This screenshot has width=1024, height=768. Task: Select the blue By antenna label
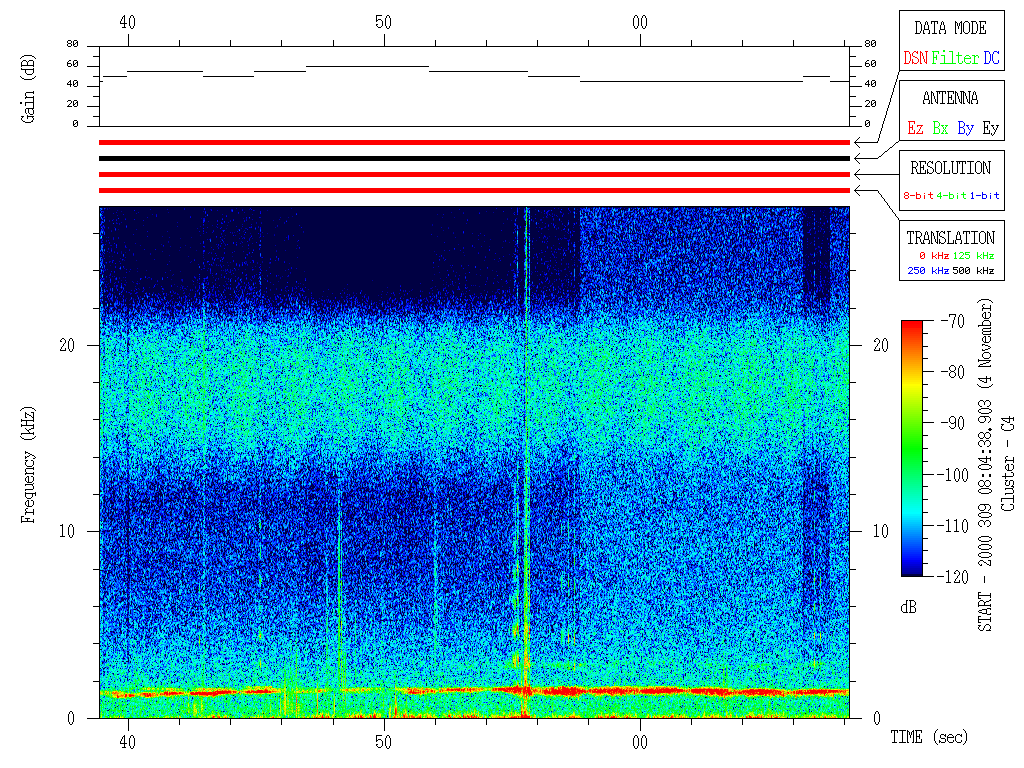tap(965, 129)
